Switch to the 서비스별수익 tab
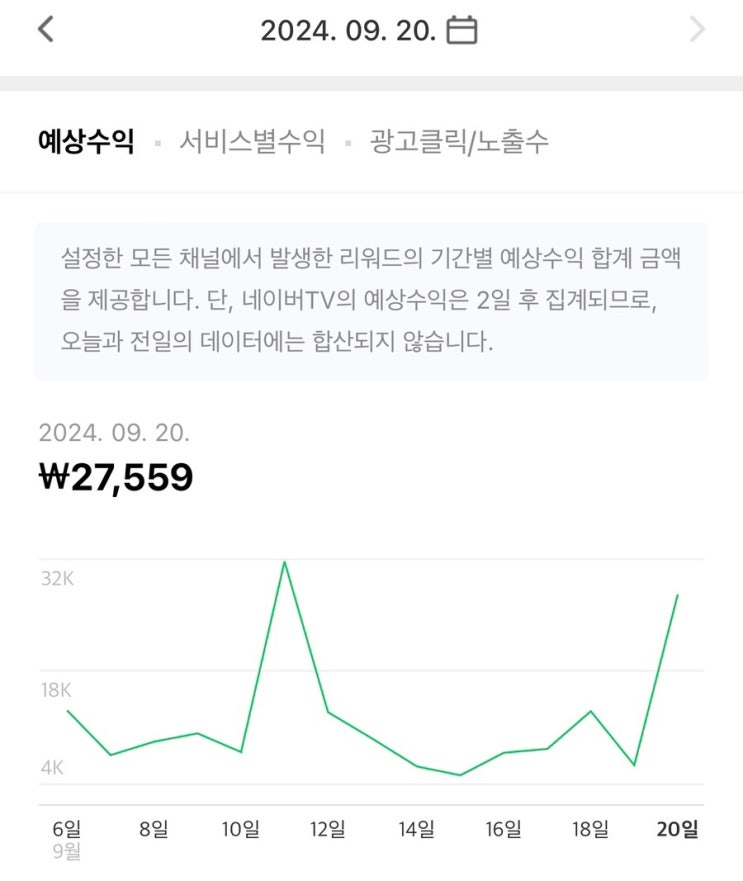The height and width of the screenshot is (881, 743). click(x=252, y=142)
